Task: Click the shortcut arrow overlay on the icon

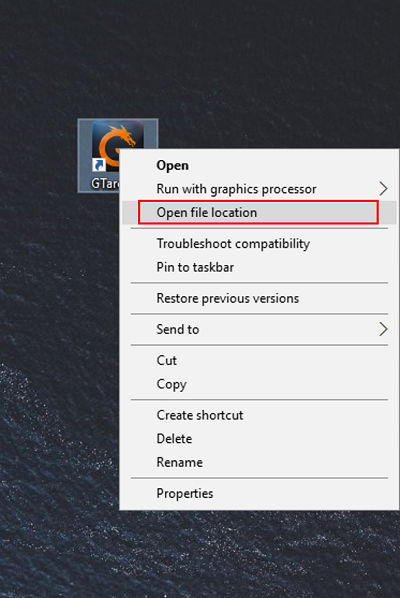Action: [x=99, y=165]
